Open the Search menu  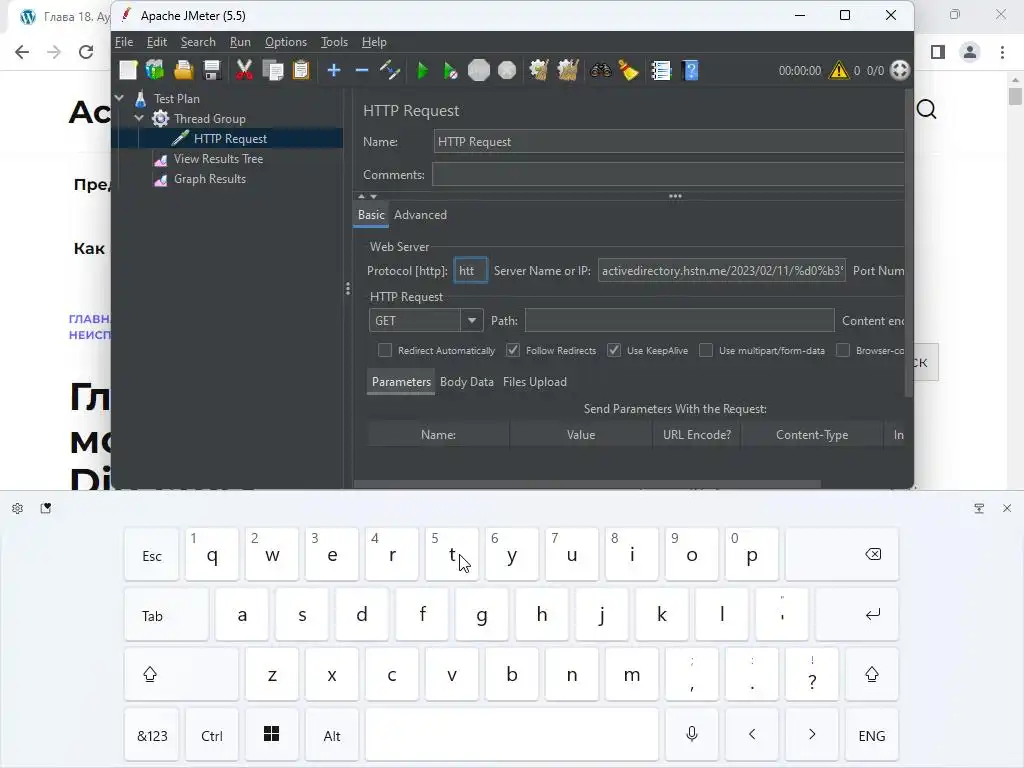198,42
